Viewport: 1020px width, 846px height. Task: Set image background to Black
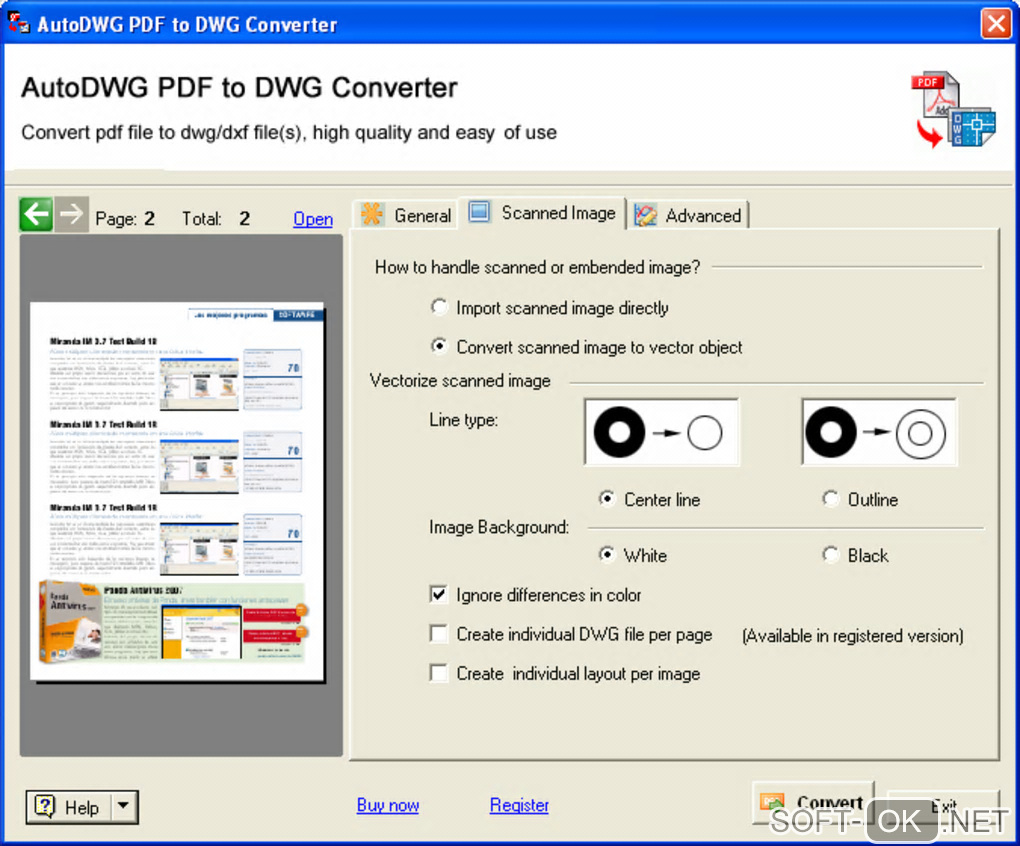tap(855, 555)
